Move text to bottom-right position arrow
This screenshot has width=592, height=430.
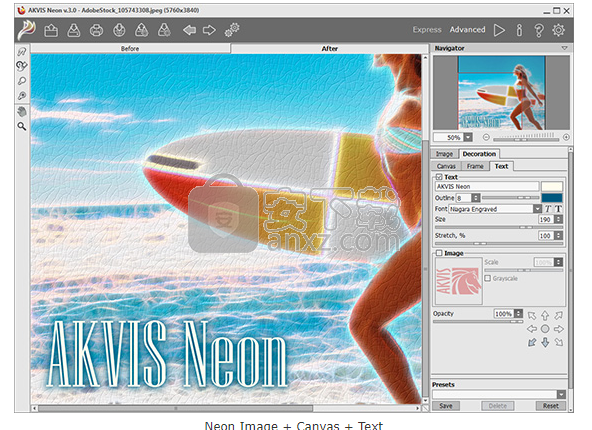tap(558, 342)
